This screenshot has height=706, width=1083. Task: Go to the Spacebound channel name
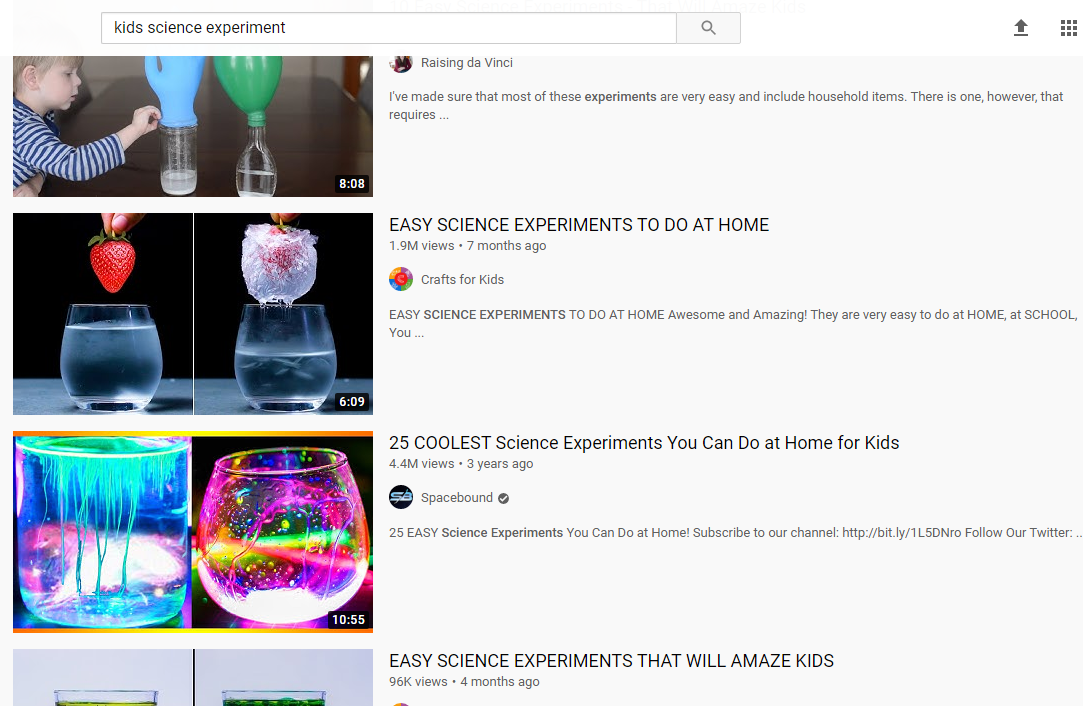457,498
